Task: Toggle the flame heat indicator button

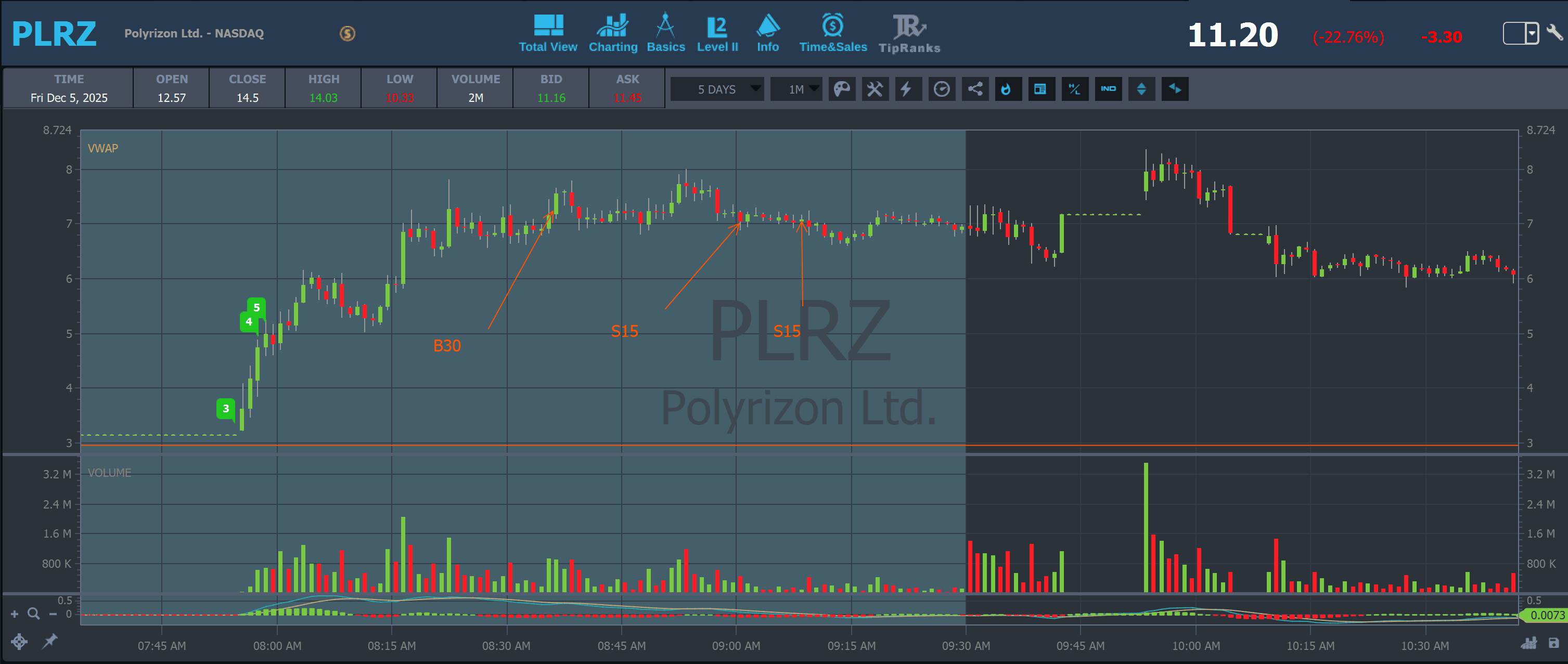Action: [x=1007, y=89]
